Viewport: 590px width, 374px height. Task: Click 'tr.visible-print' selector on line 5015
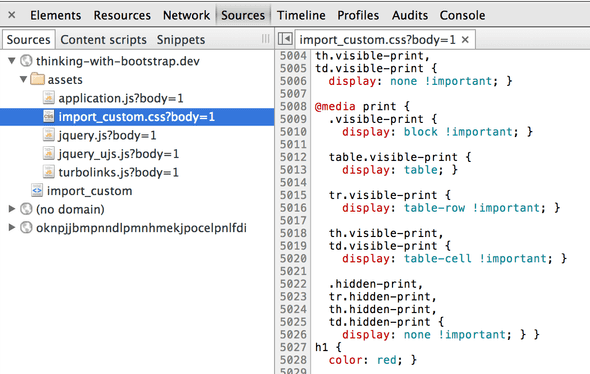[x=383, y=195]
